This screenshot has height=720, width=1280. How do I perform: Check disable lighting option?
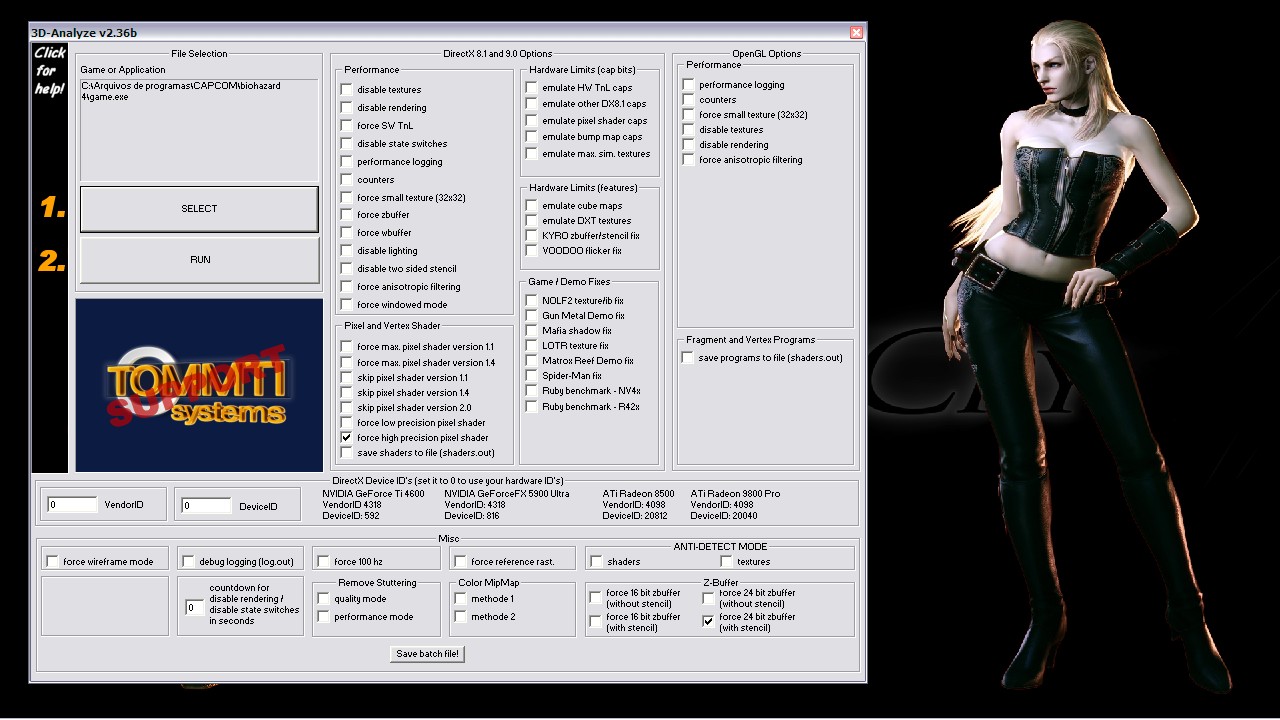tap(346, 251)
